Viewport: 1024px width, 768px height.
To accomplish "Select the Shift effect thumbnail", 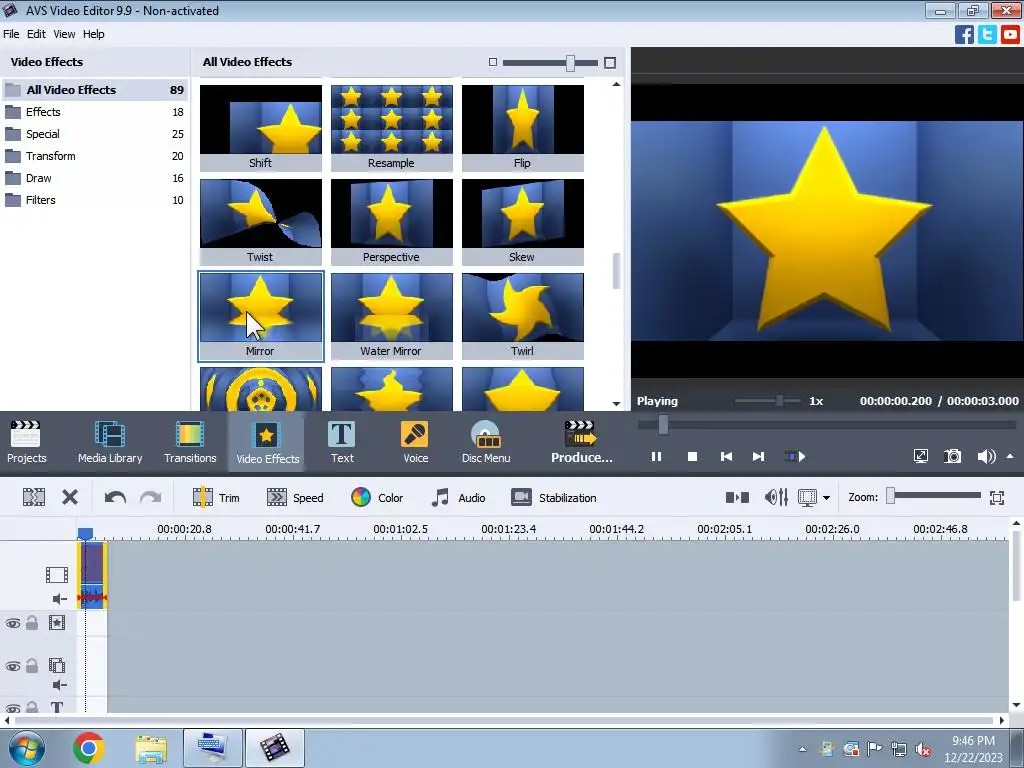I will [261, 127].
